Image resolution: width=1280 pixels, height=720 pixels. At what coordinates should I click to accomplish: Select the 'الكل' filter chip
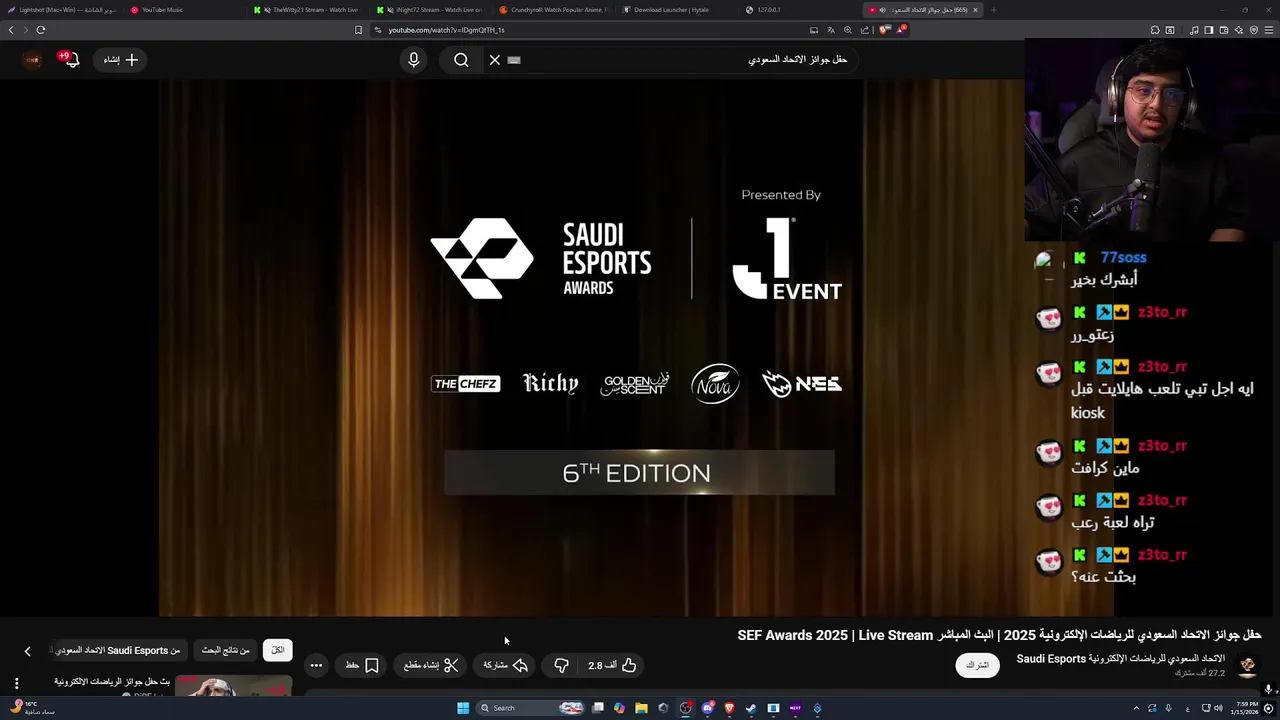coord(278,650)
